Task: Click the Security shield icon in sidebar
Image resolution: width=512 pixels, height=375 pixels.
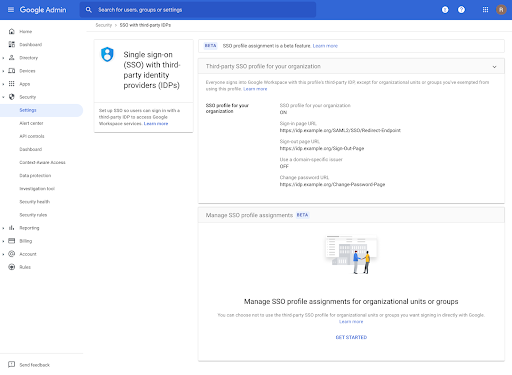Action: [x=12, y=97]
